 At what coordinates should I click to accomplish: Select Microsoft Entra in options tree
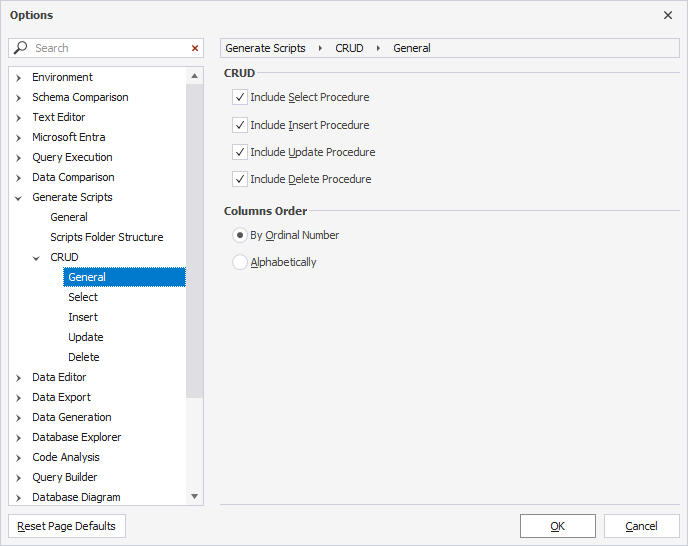pos(68,137)
